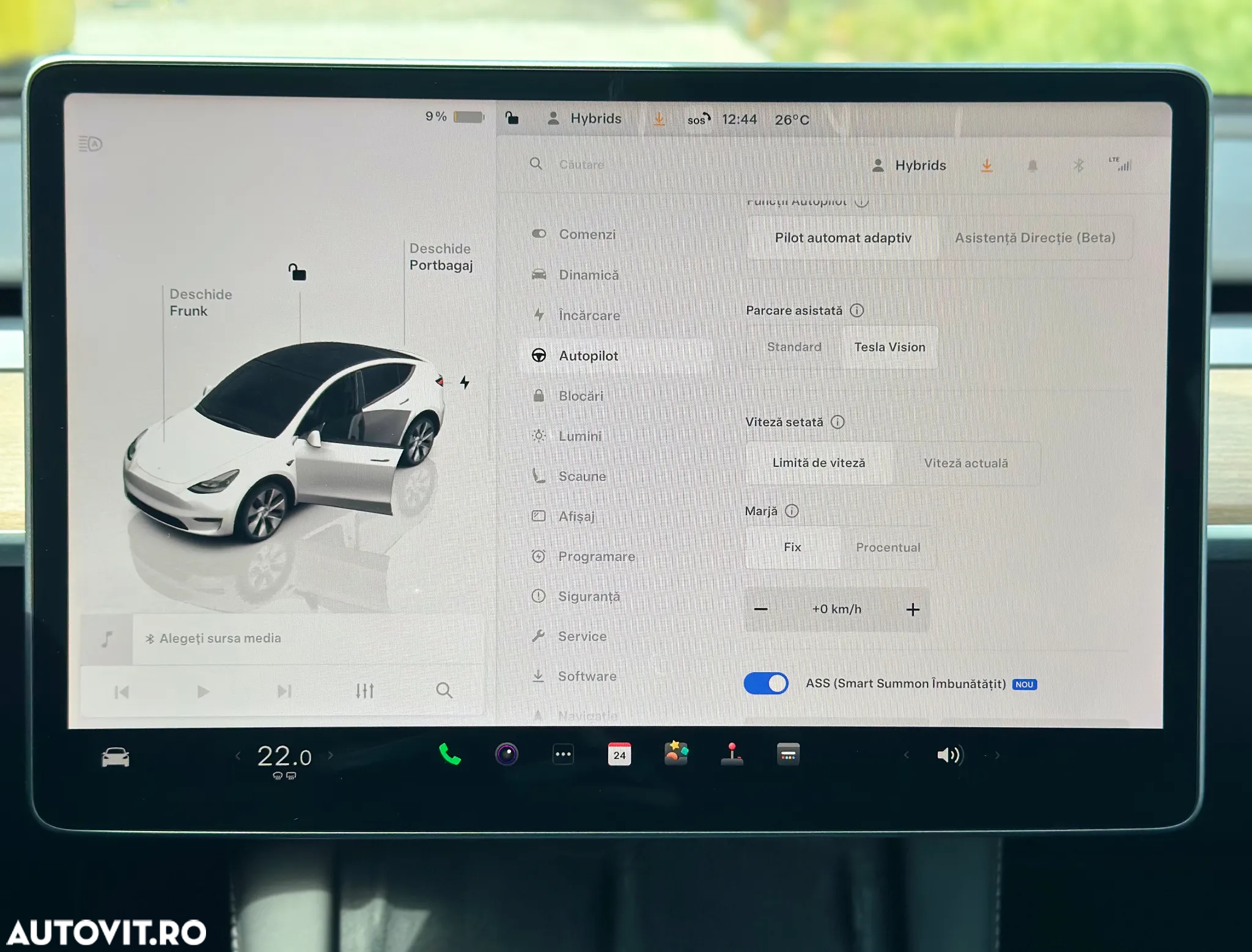Decrease cabin temperature with left chevron

(x=238, y=755)
